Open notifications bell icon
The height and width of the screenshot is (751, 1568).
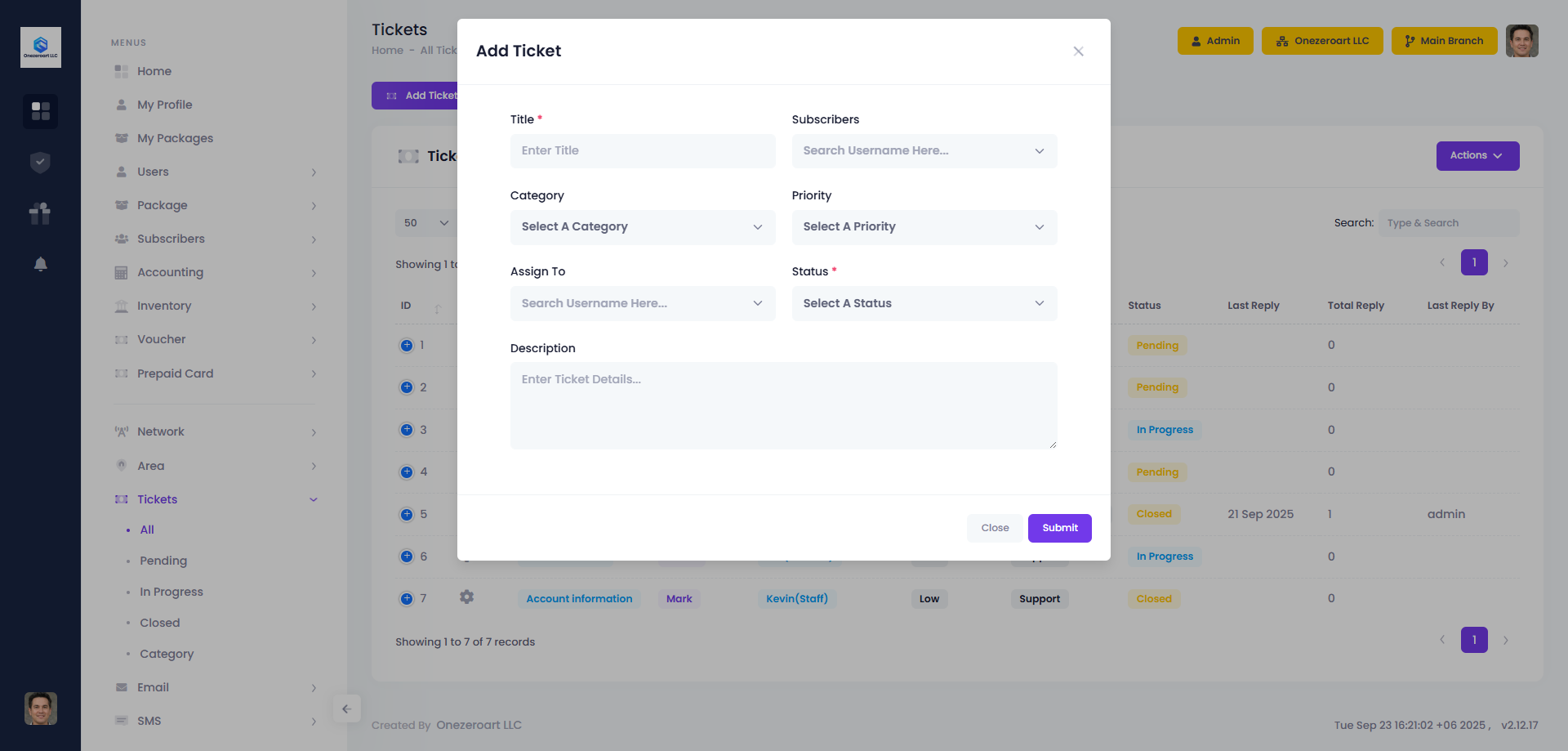[40, 264]
